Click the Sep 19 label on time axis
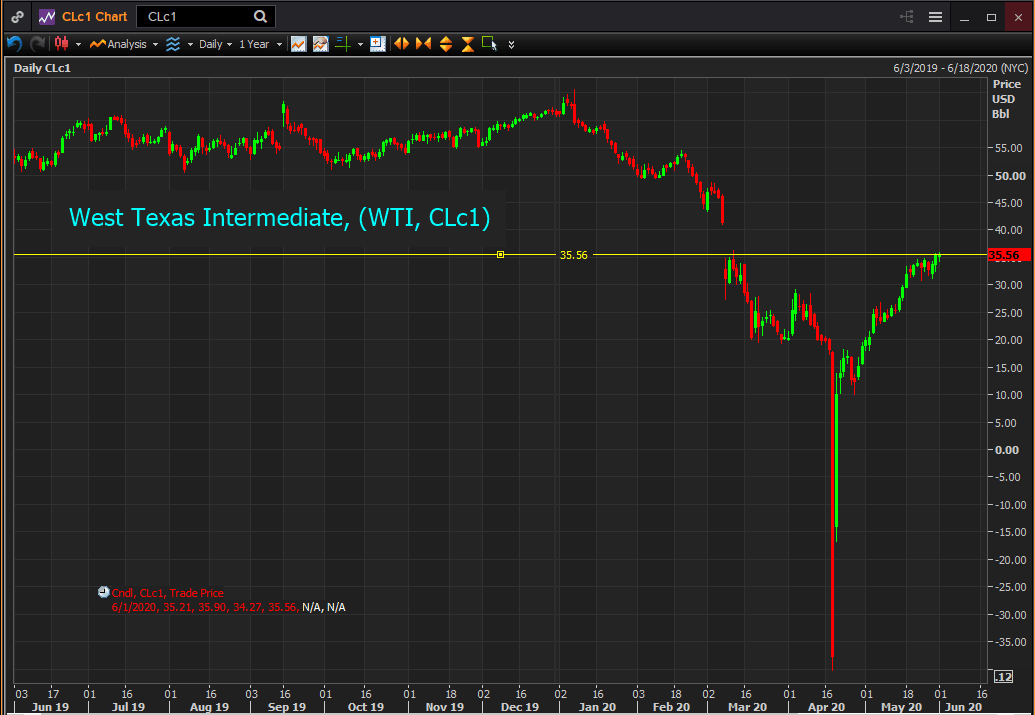1035x715 pixels. click(x=286, y=706)
